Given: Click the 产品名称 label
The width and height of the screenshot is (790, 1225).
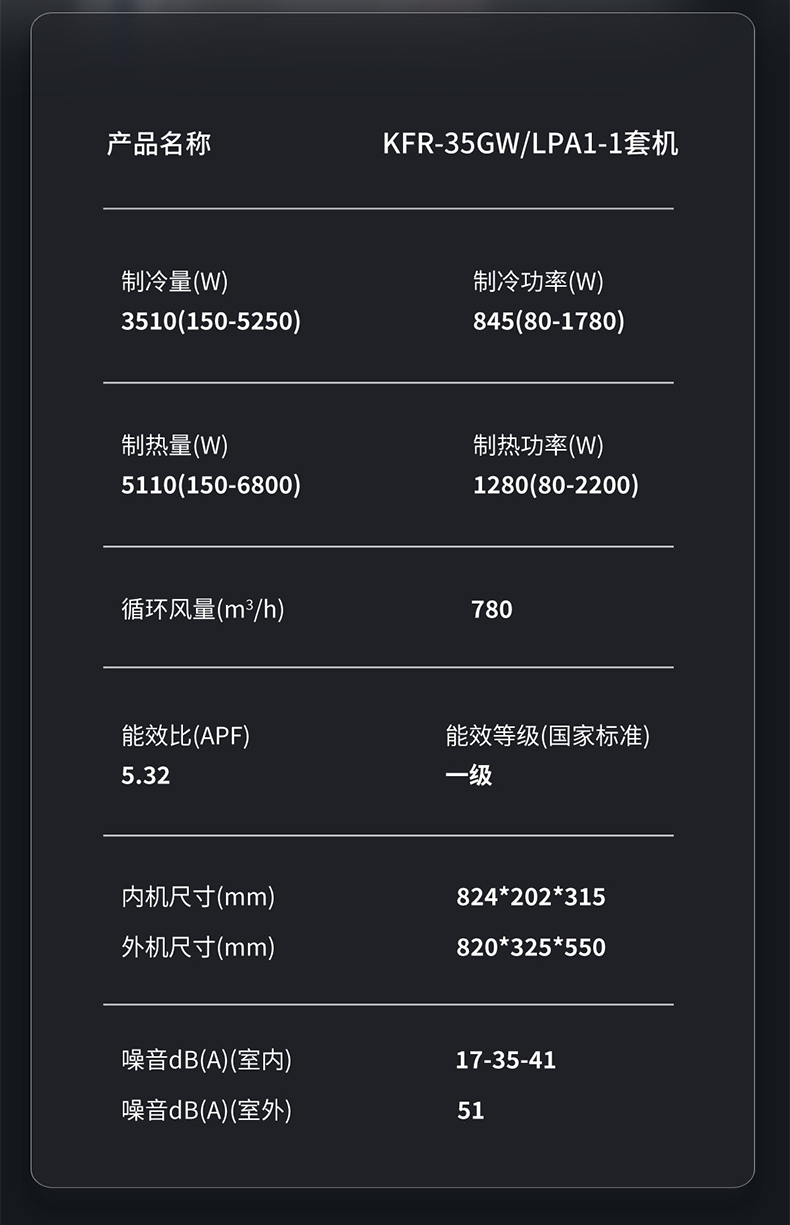Looking at the screenshot, I should pos(159,144).
